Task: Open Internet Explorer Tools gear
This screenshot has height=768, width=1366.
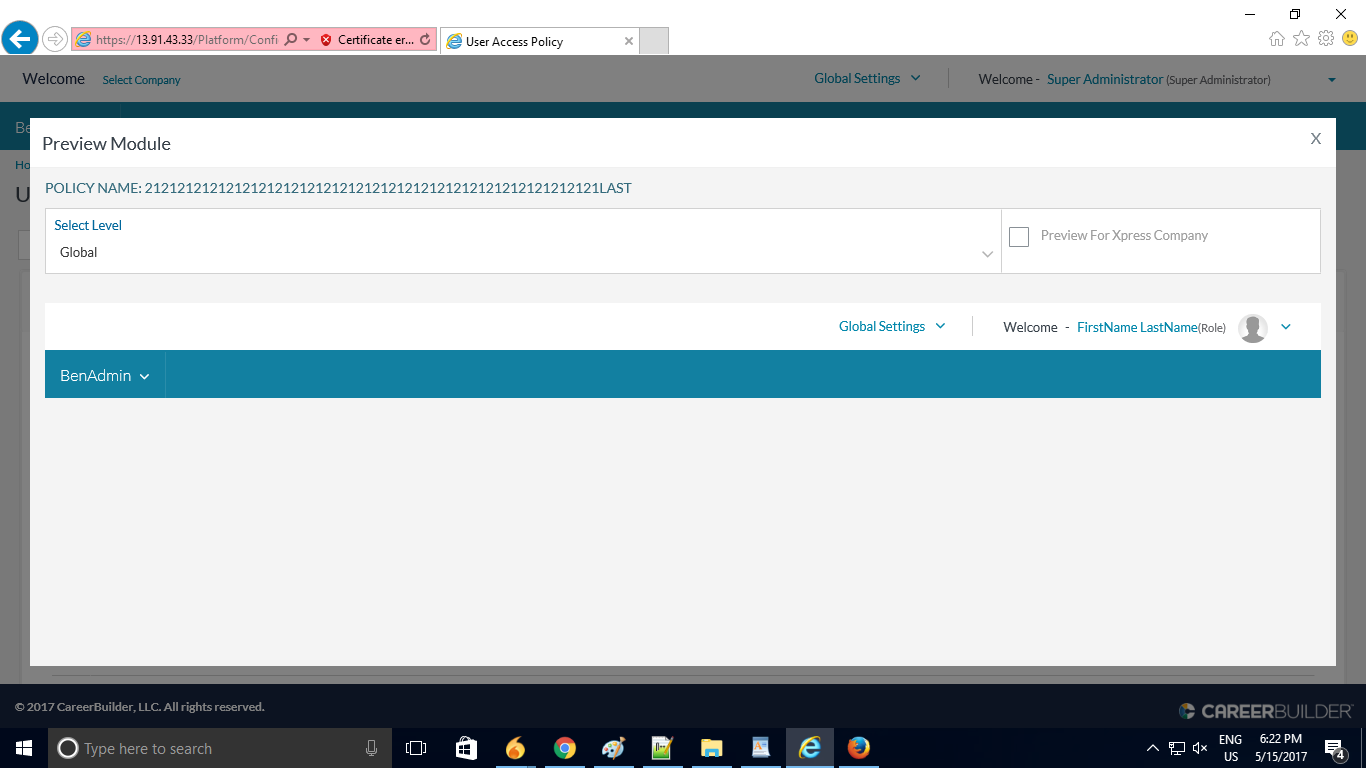Action: (x=1326, y=39)
